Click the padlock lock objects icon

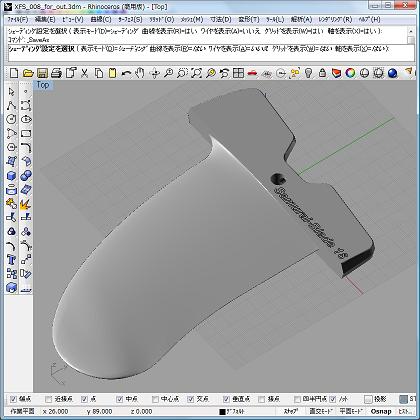click(322, 73)
